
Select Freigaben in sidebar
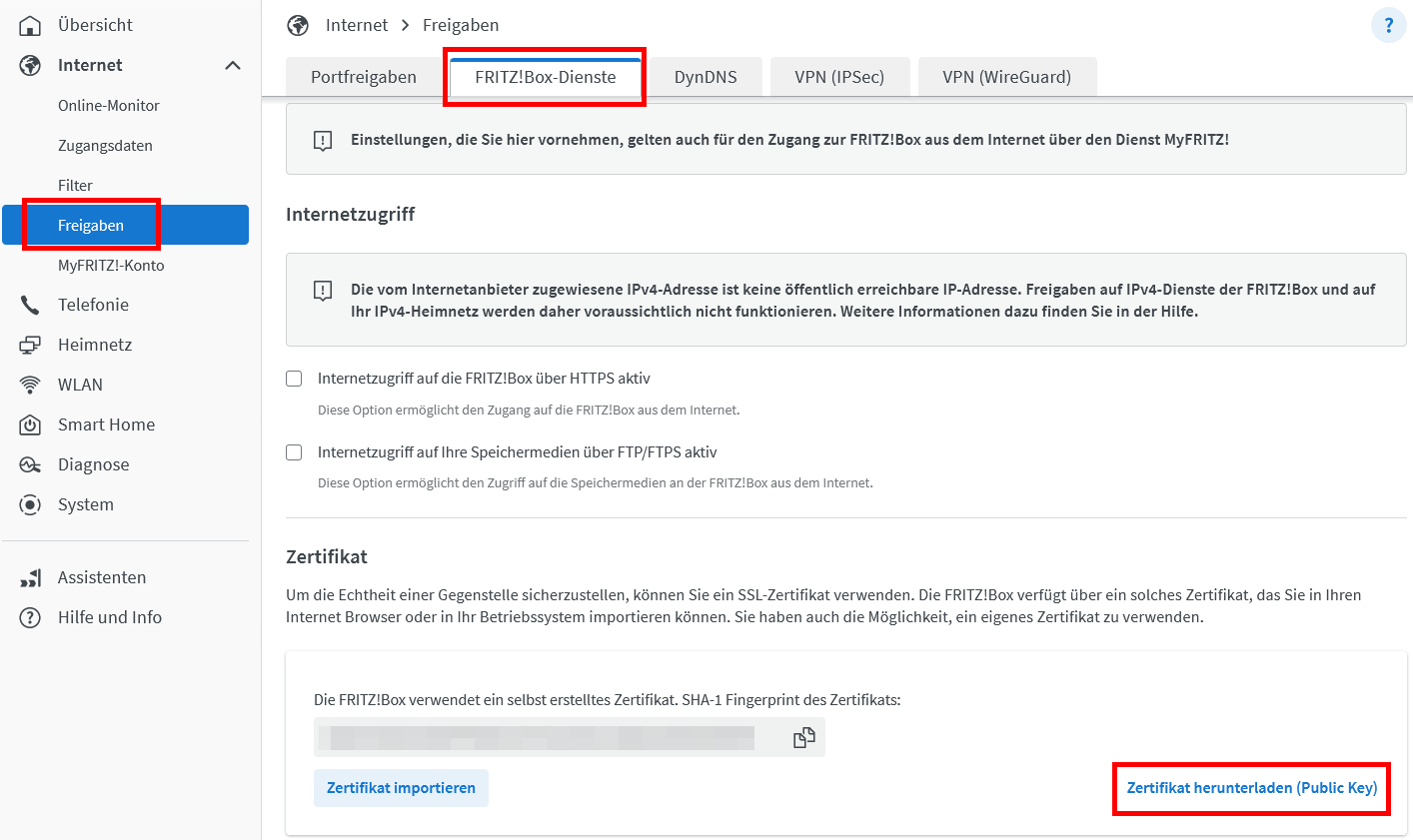pyautogui.click(x=125, y=225)
